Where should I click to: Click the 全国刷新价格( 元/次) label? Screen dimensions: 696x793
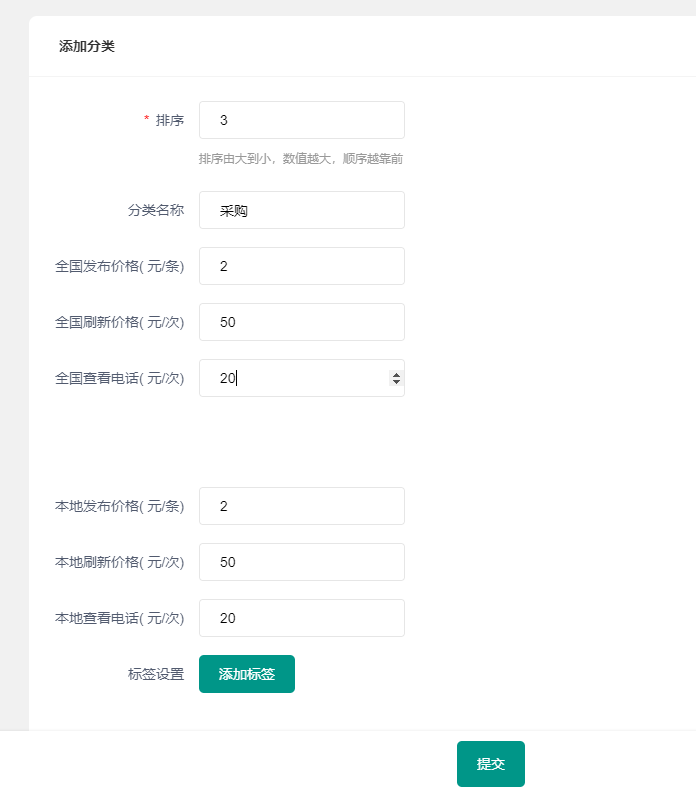119,322
